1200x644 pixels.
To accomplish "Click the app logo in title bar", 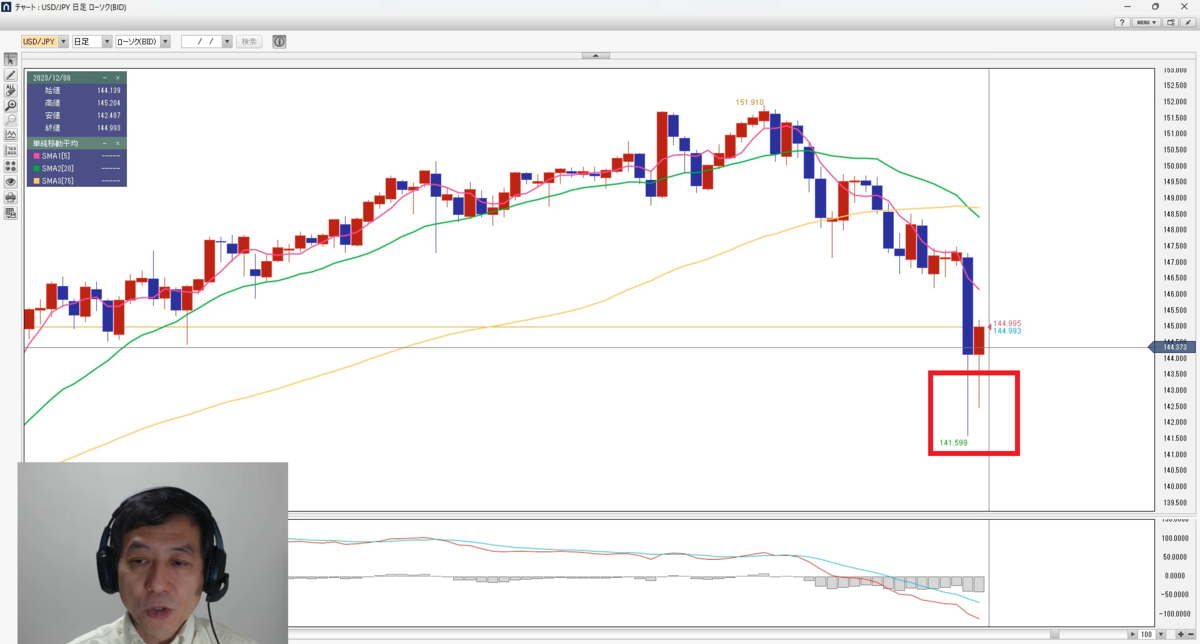I will 6,6.
